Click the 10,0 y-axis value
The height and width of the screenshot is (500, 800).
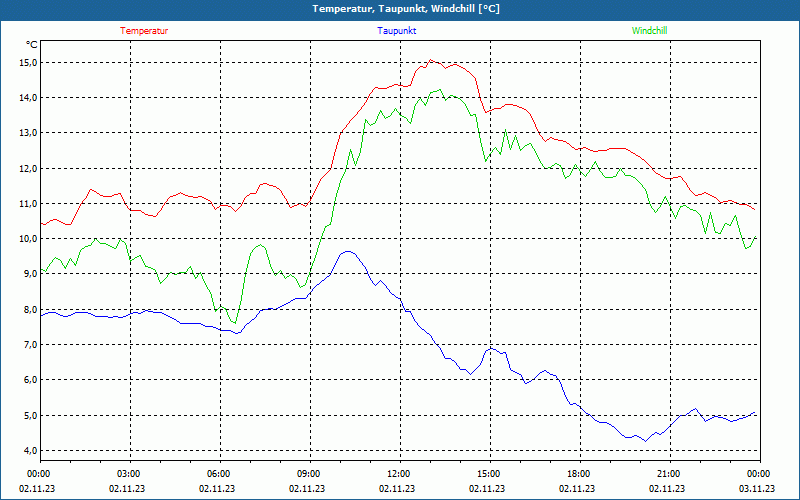pos(28,239)
